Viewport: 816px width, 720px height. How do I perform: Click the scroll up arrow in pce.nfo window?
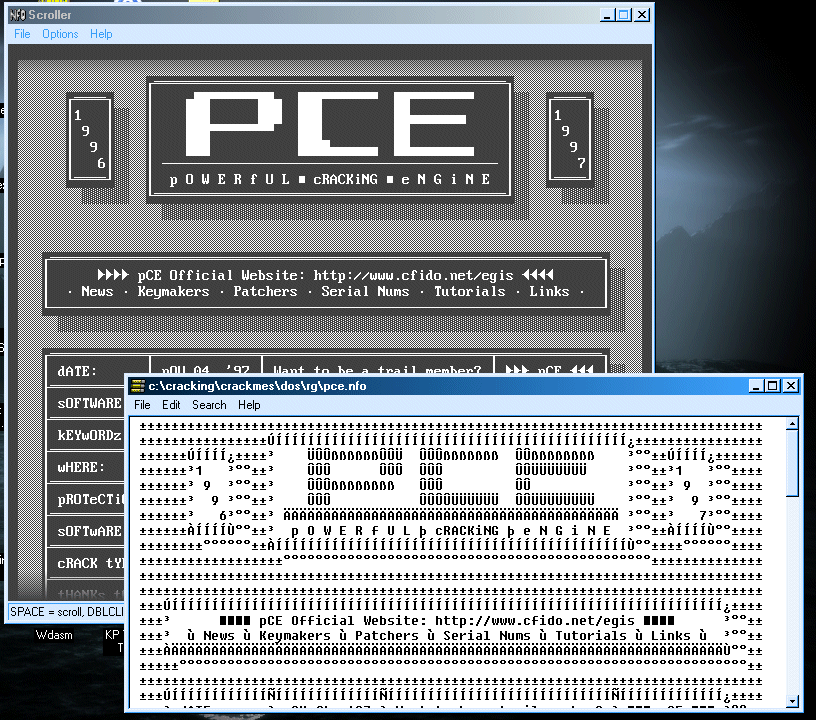coord(793,425)
